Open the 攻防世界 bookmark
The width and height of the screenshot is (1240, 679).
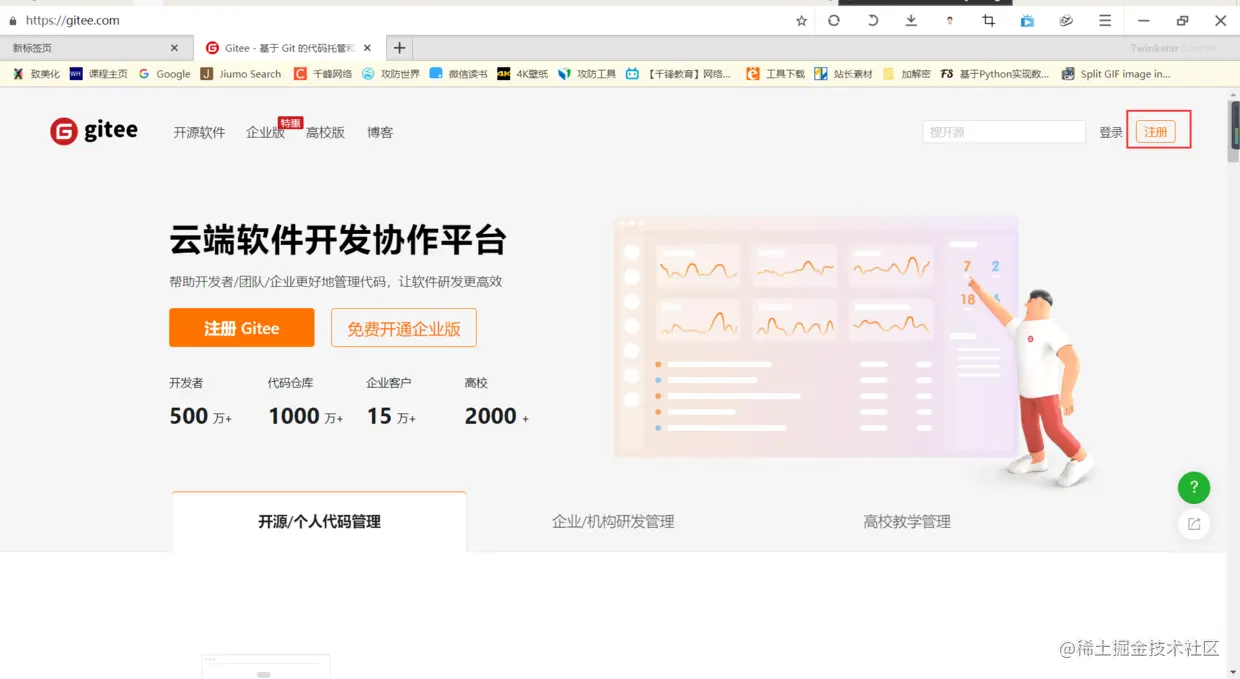pyautogui.click(x=391, y=74)
